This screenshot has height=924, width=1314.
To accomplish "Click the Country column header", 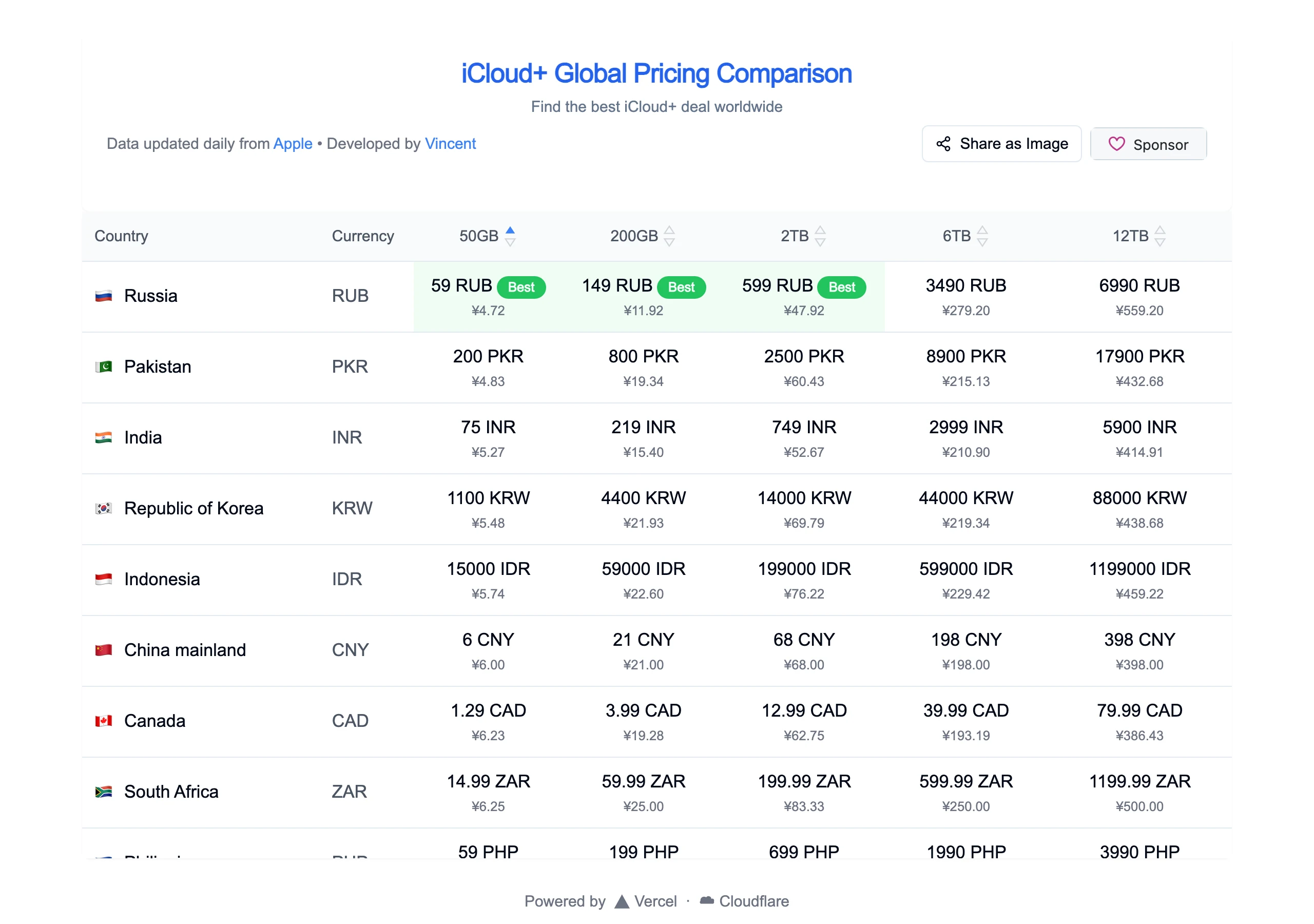I will (121, 236).
